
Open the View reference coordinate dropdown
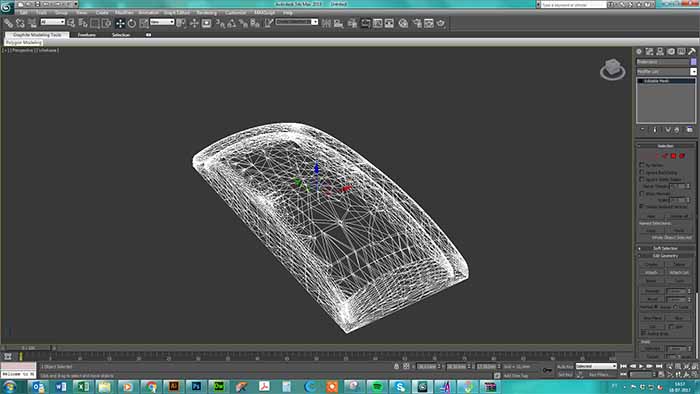162,22
